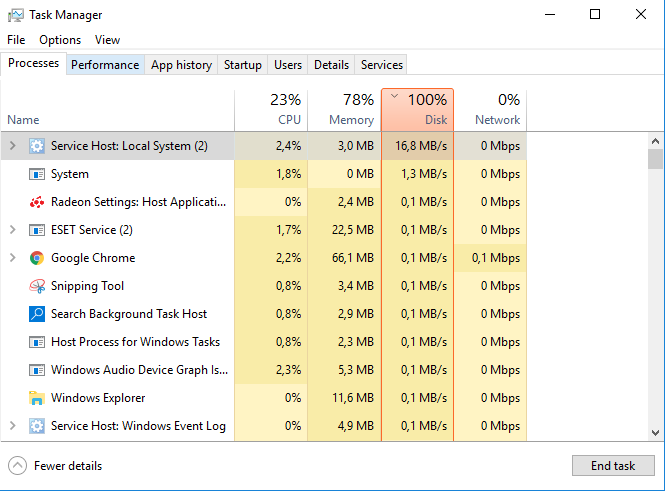Expand Service Host: Windows Event Log group
The image size is (665, 491).
point(13,426)
